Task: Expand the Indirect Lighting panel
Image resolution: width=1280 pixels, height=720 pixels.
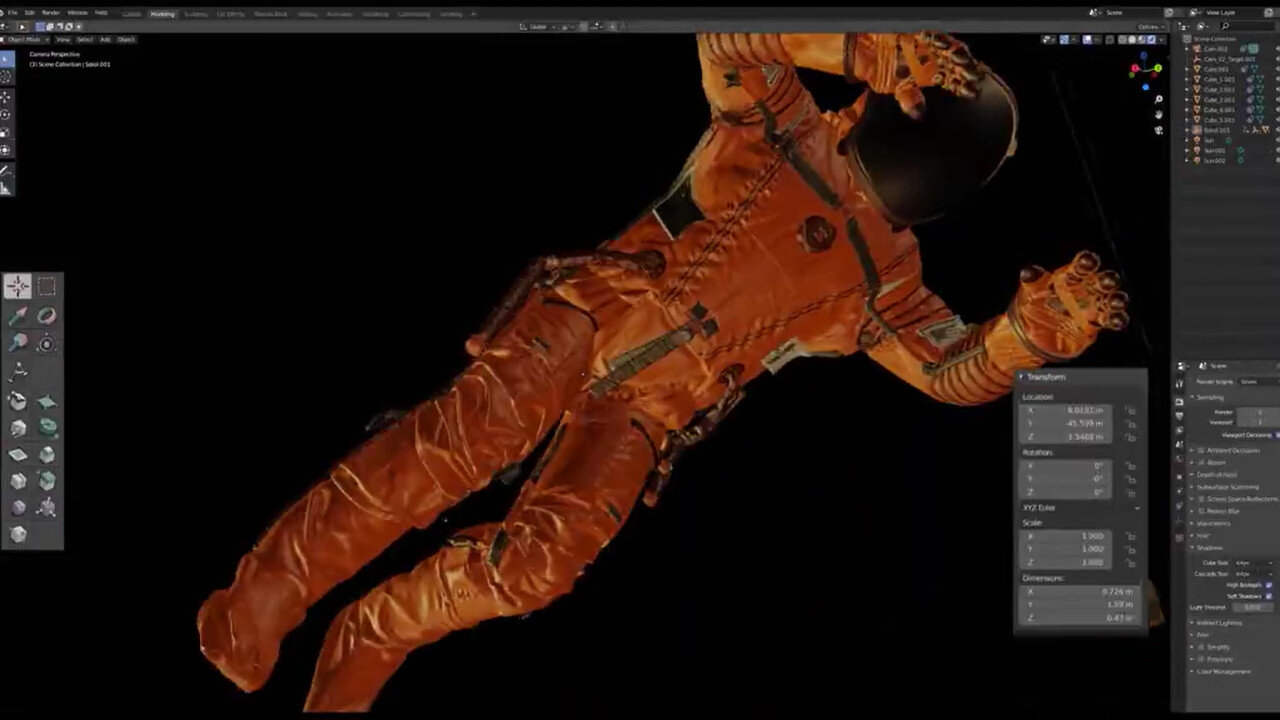Action: (1219, 622)
